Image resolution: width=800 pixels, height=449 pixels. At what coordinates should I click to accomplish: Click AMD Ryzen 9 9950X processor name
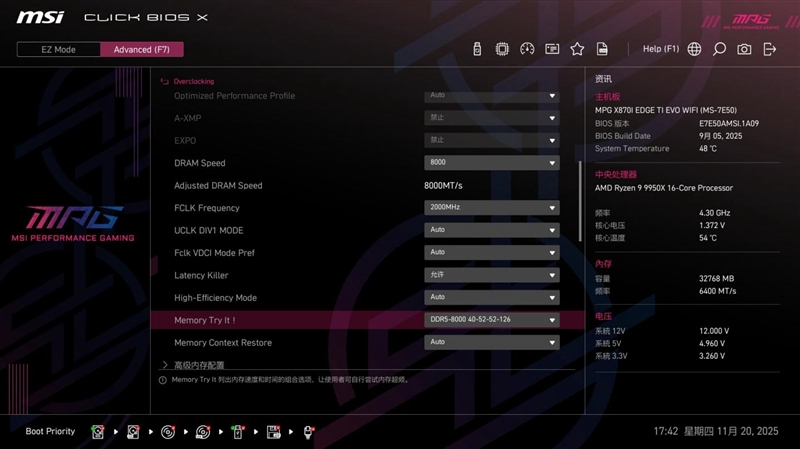coord(664,188)
